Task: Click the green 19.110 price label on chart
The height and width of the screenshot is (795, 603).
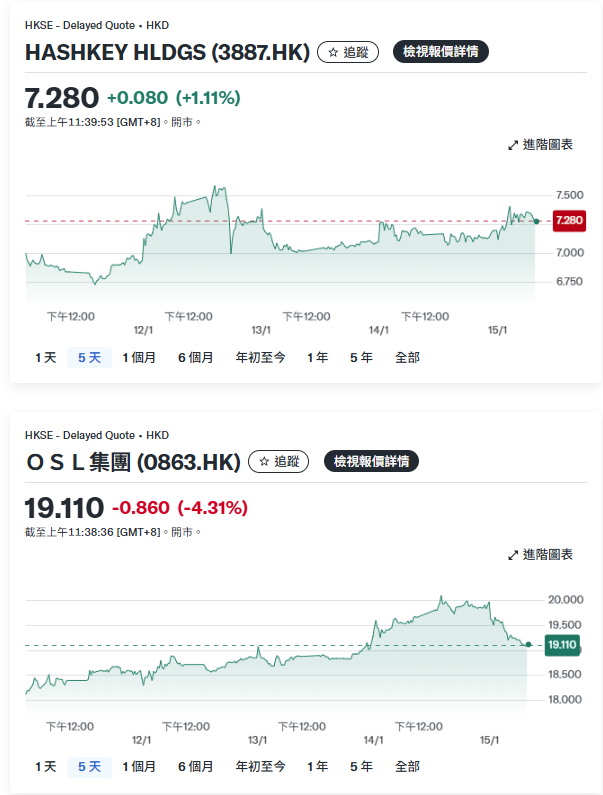Action: (x=562, y=645)
